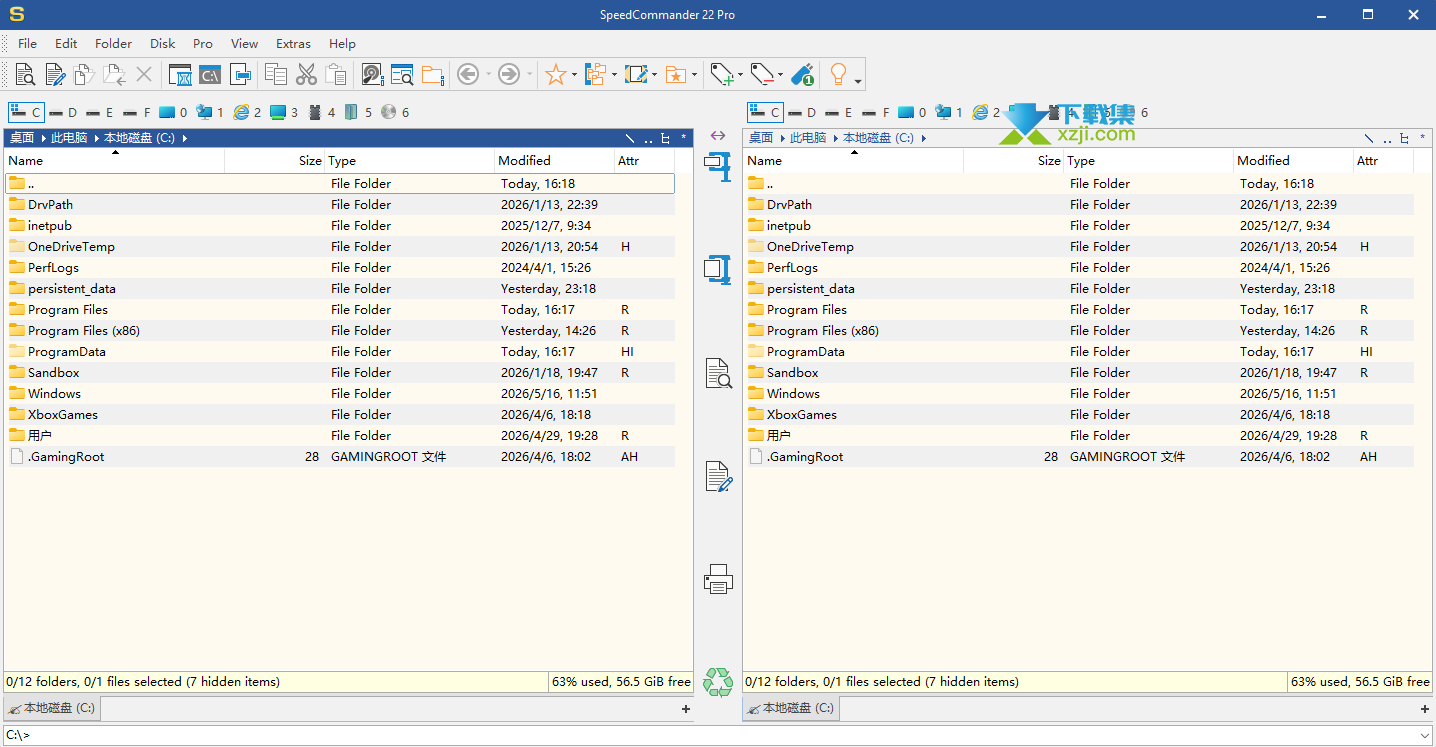Click the second blue move icon in center bar
1436x747 pixels.
click(718, 269)
